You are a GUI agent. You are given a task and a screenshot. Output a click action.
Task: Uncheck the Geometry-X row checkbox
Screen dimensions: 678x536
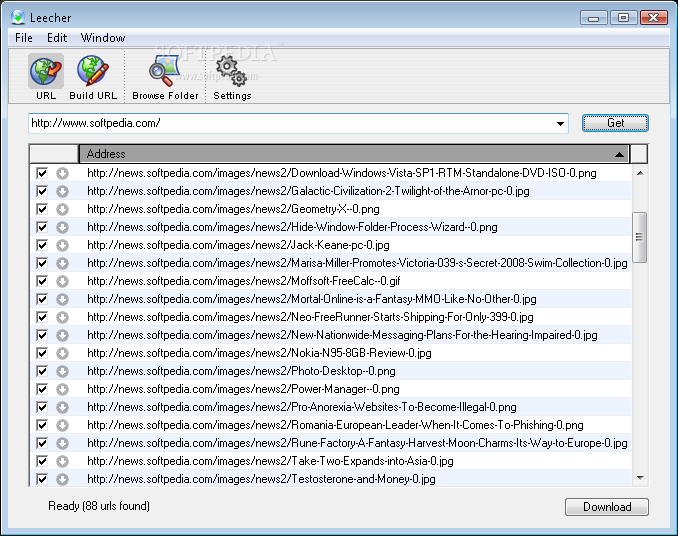coord(42,209)
